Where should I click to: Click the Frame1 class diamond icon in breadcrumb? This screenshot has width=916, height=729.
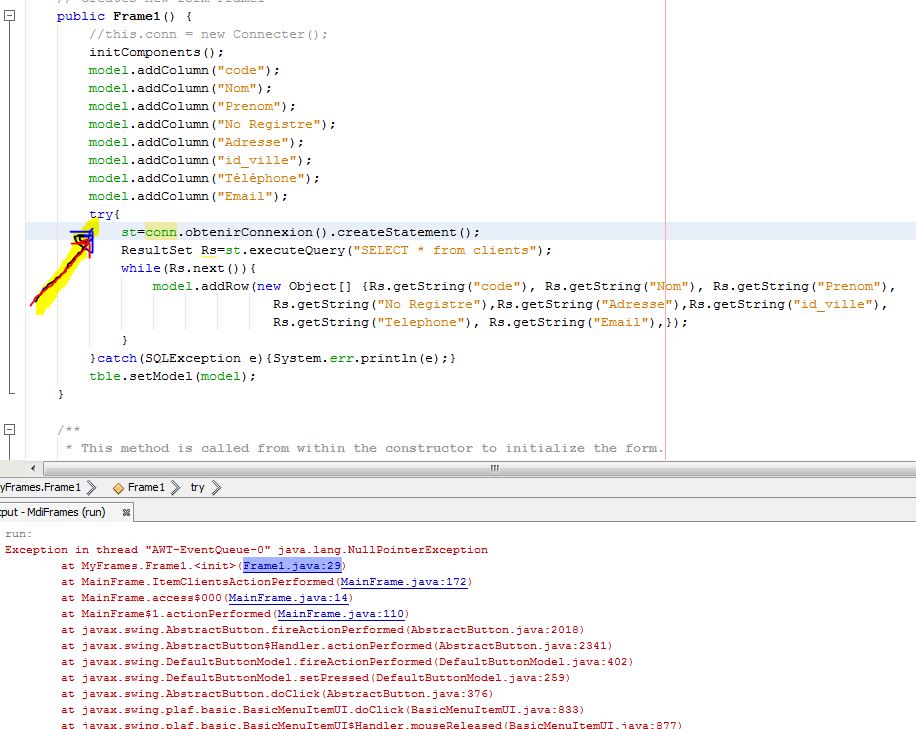pyautogui.click(x=118, y=488)
